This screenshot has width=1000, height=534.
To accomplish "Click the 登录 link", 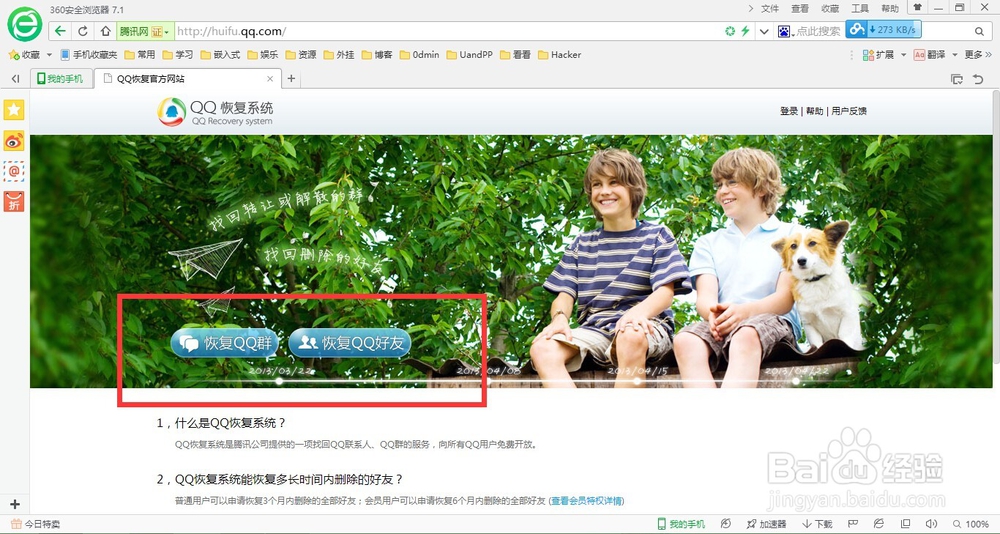I will pyautogui.click(x=789, y=111).
